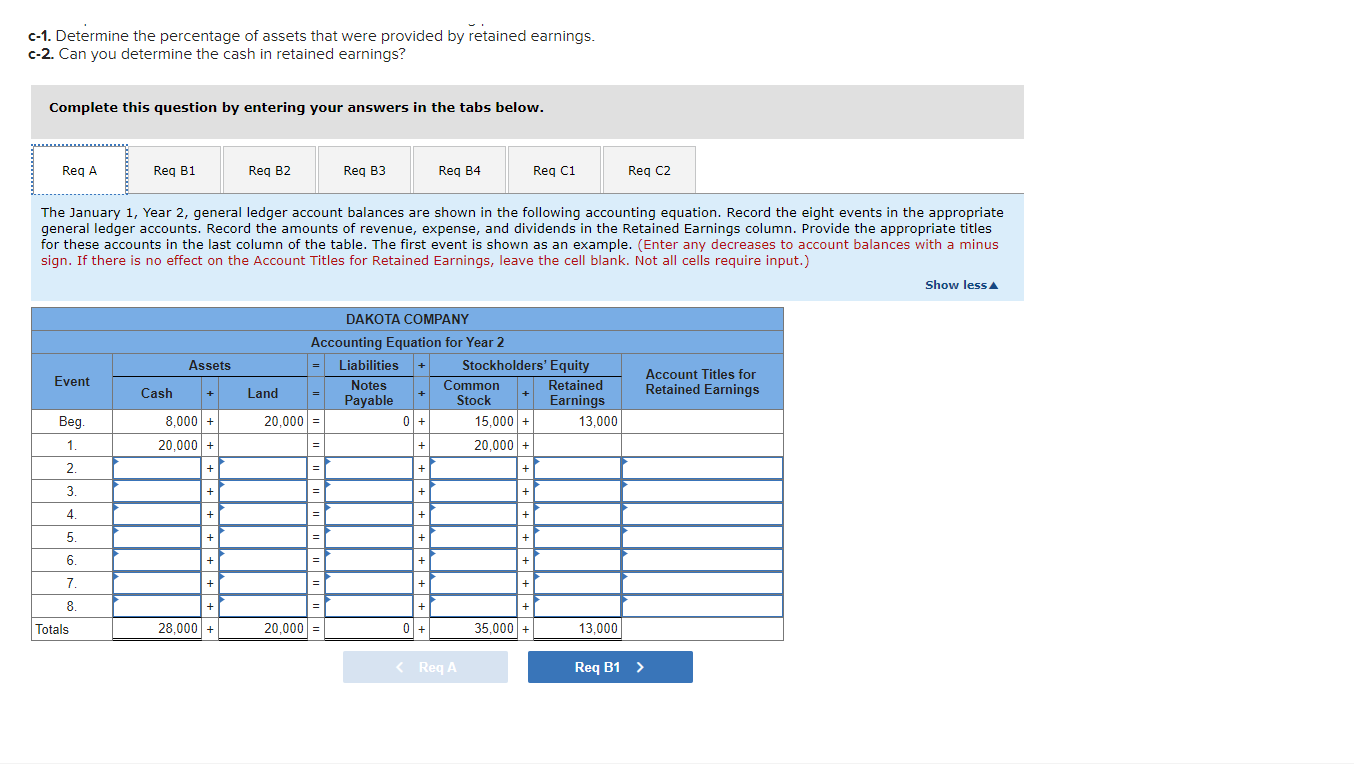Open Account Titles dropdown for event 6

(702, 560)
